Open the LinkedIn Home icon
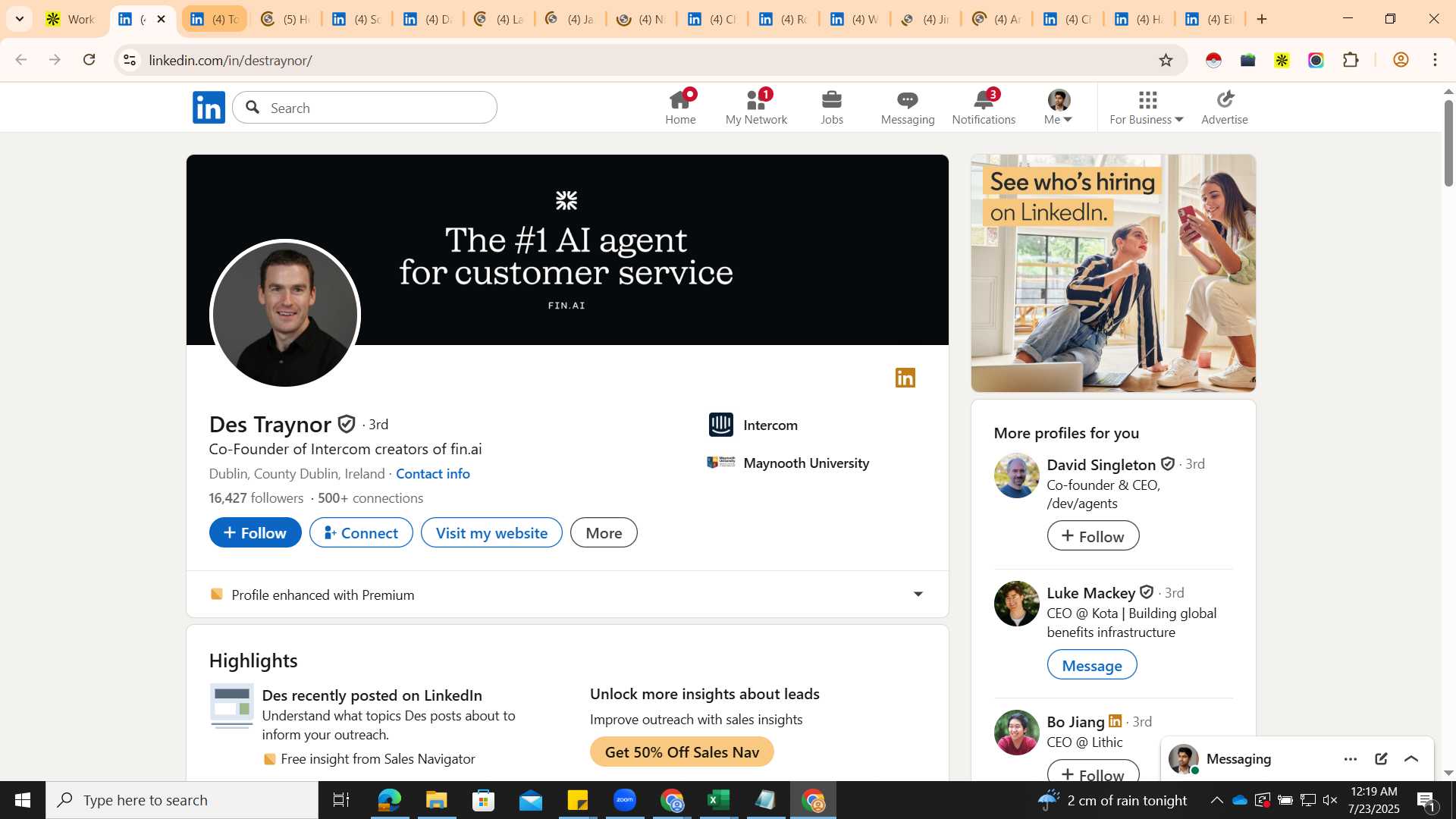1456x819 pixels. (x=680, y=107)
